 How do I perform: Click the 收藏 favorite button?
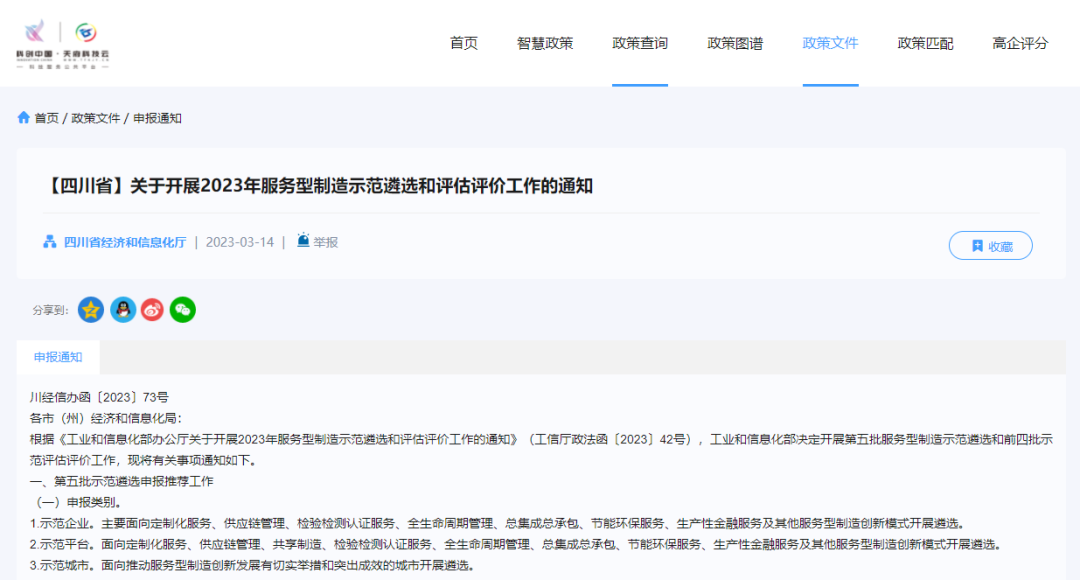click(990, 245)
